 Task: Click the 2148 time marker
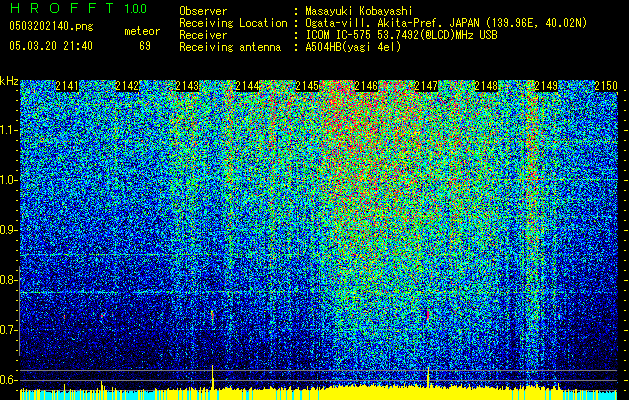click(x=486, y=85)
